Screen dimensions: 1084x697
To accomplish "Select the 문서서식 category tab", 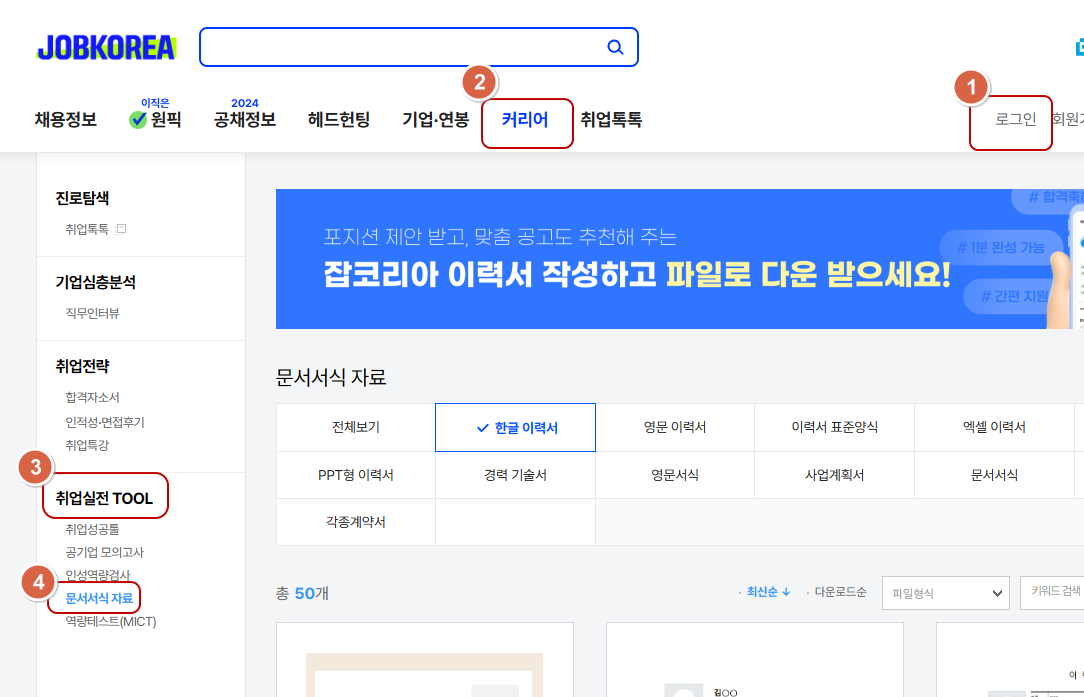I will [994, 475].
